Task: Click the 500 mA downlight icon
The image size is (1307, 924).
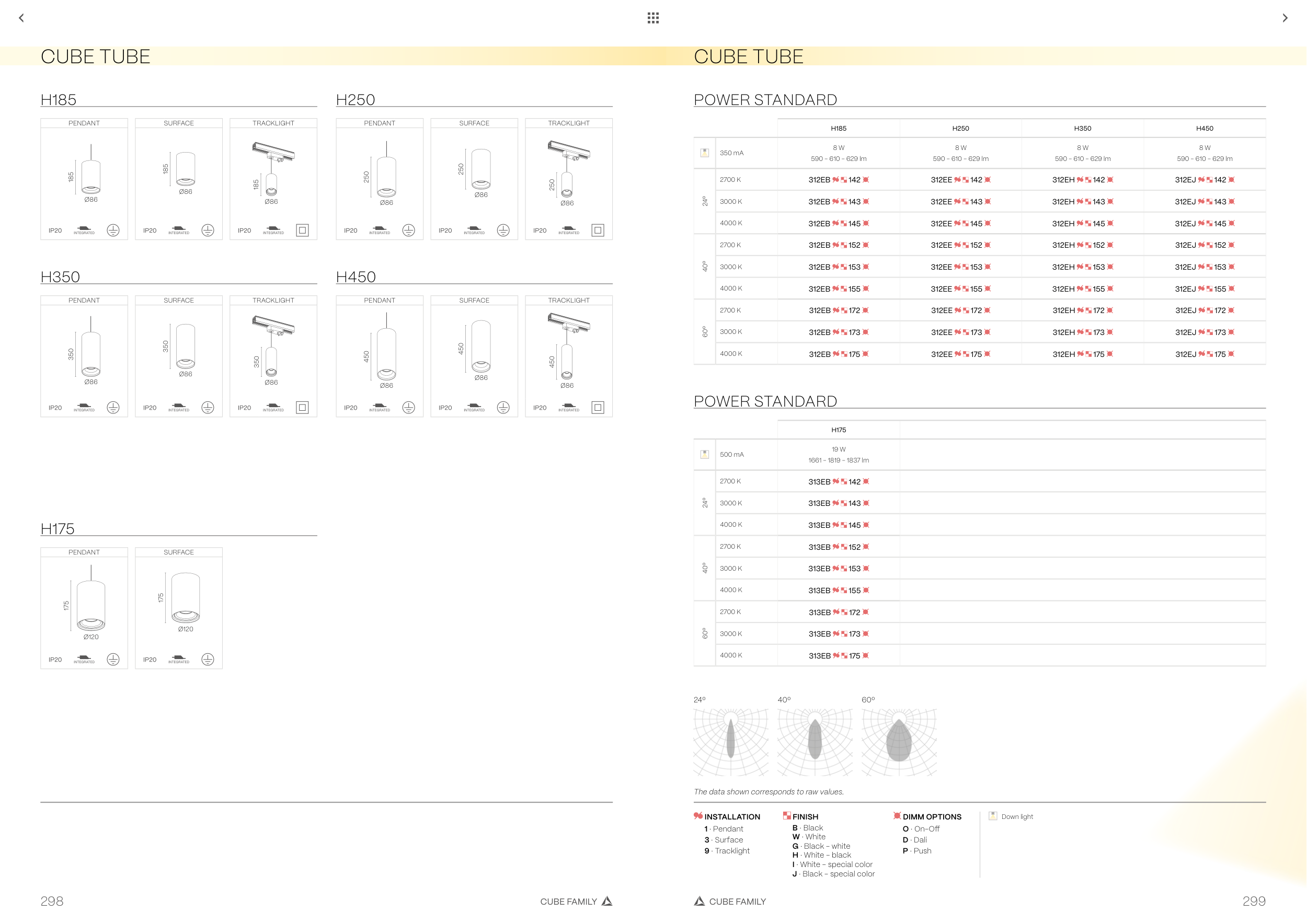Action: pyautogui.click(x=705, y=454)
